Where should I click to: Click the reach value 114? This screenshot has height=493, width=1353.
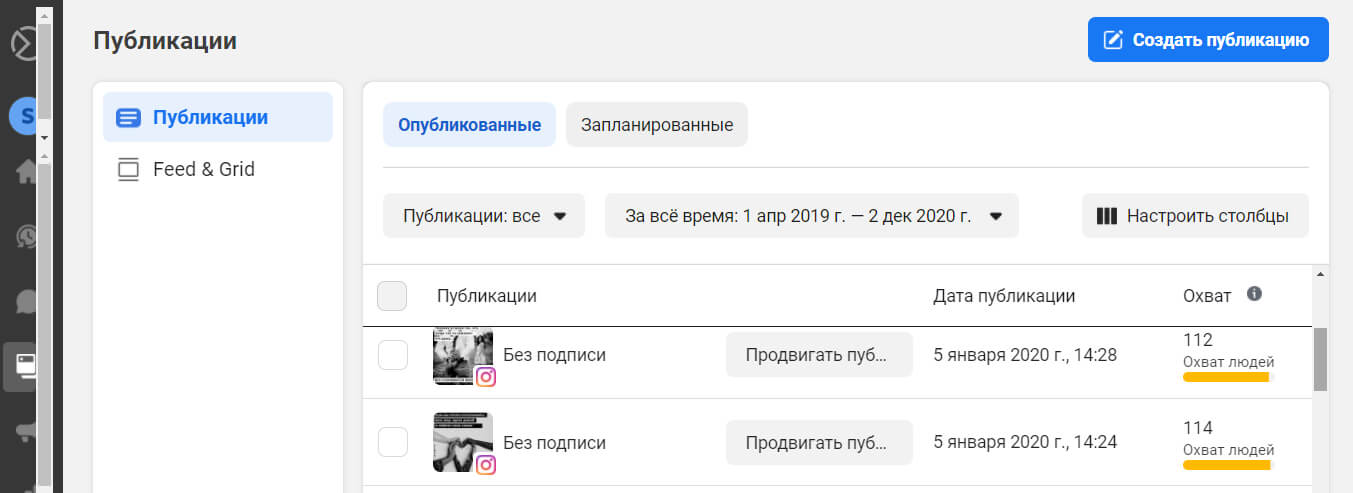1198,427
